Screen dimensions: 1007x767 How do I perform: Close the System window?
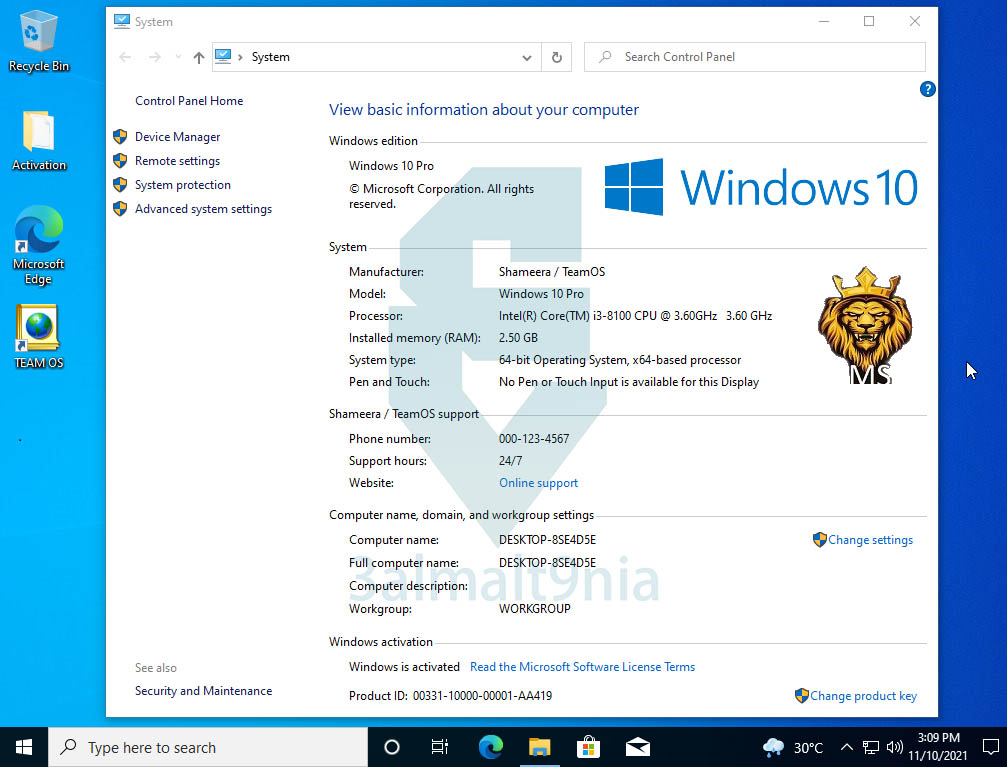(915, 21)
